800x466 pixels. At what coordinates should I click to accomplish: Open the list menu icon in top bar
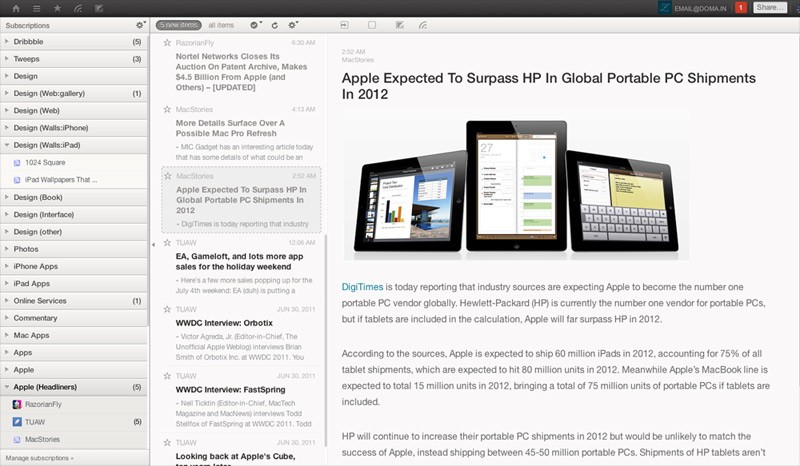pyautogui.click(x=37, y=8)
